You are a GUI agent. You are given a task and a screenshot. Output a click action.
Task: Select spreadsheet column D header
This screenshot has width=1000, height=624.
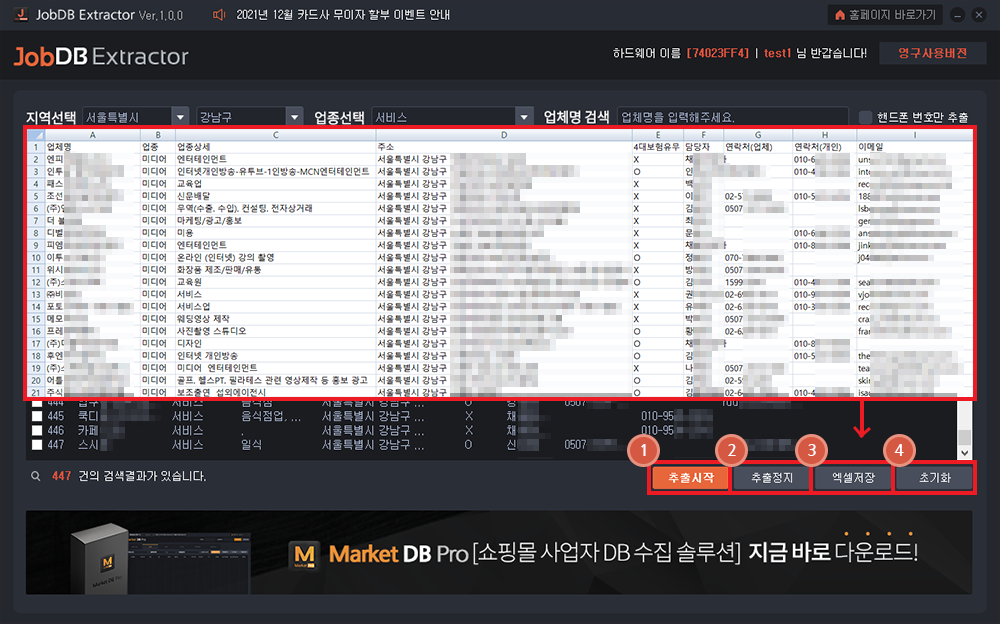tap(504, 135)
